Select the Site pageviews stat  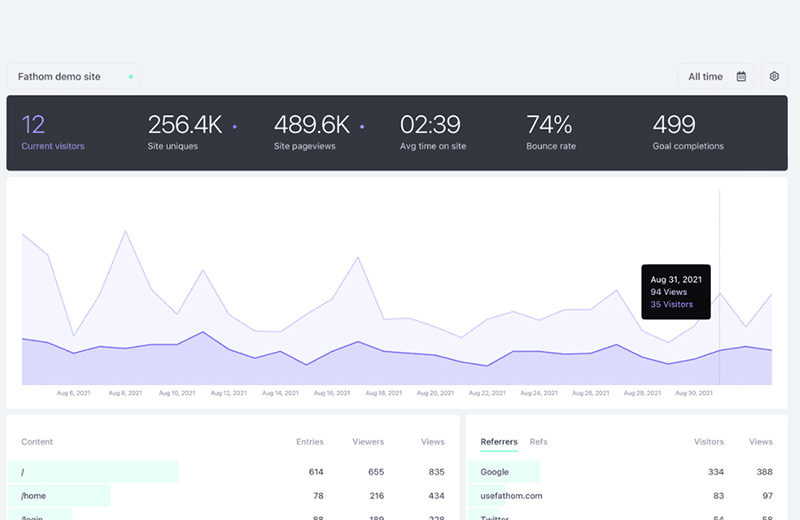tap(311, 133)
